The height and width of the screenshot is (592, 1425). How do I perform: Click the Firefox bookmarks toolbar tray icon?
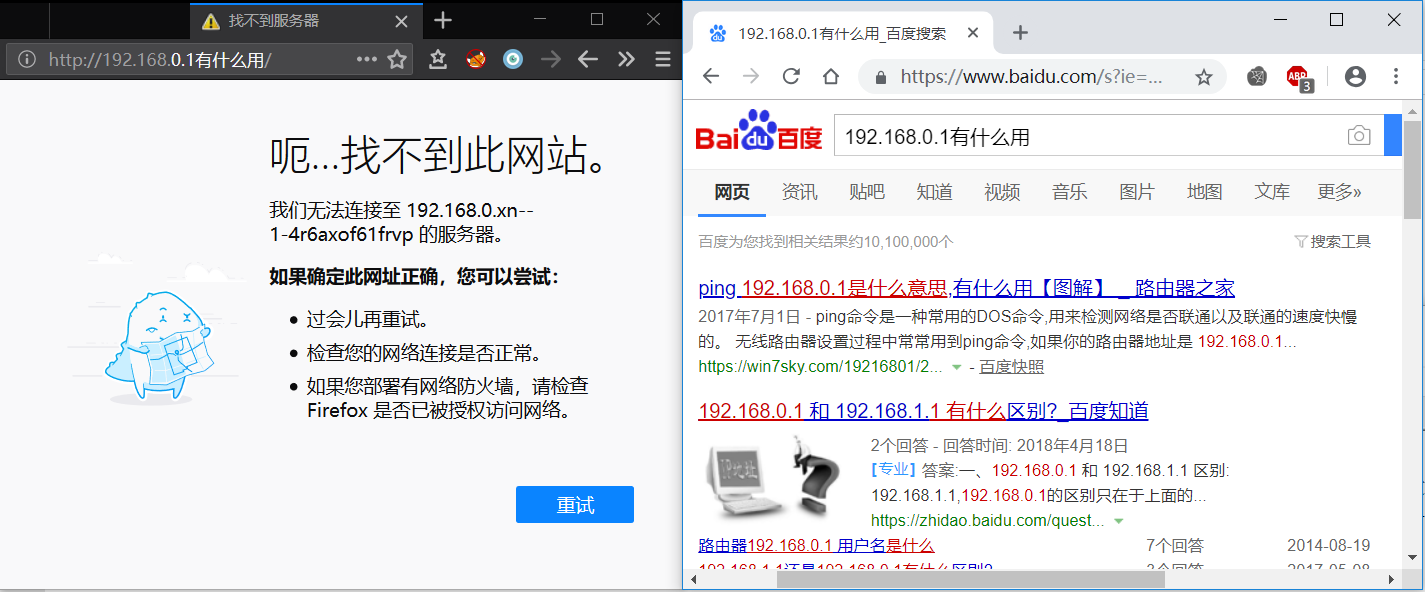coord(438,60)
